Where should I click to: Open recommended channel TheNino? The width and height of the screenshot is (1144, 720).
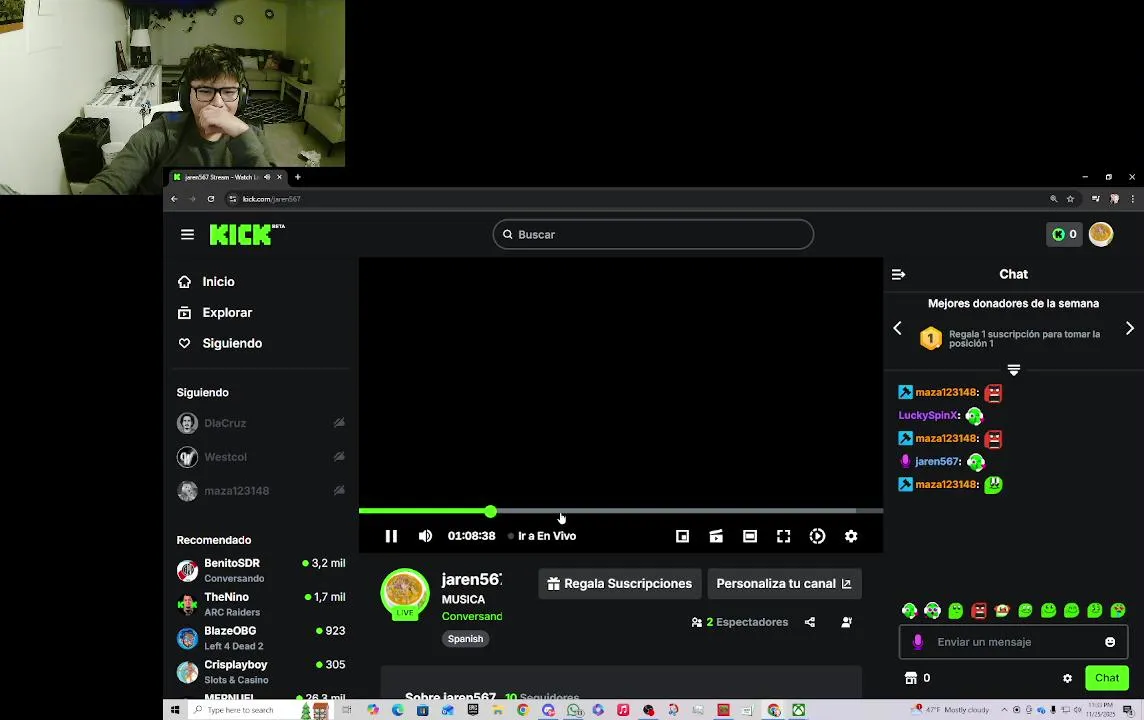tap(260, 604)
